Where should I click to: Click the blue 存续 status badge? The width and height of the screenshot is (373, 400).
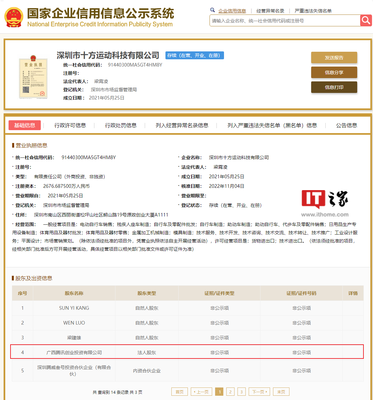pyautogui.click(x=195, y=55)
